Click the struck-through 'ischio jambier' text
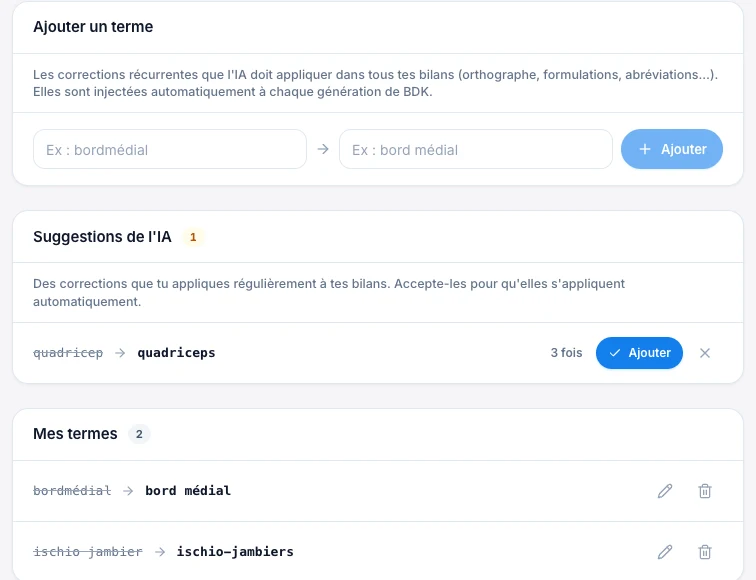This screenshot has width=756, height=580. [x=88, y=552]
